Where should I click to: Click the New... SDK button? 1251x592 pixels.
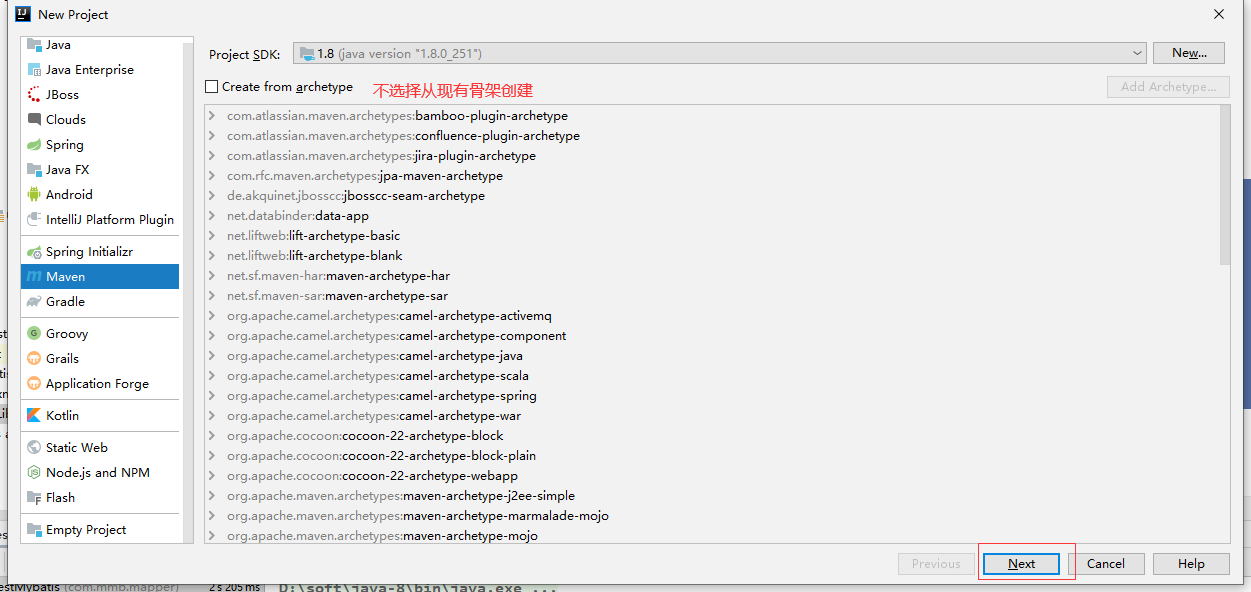(1189, 53)
